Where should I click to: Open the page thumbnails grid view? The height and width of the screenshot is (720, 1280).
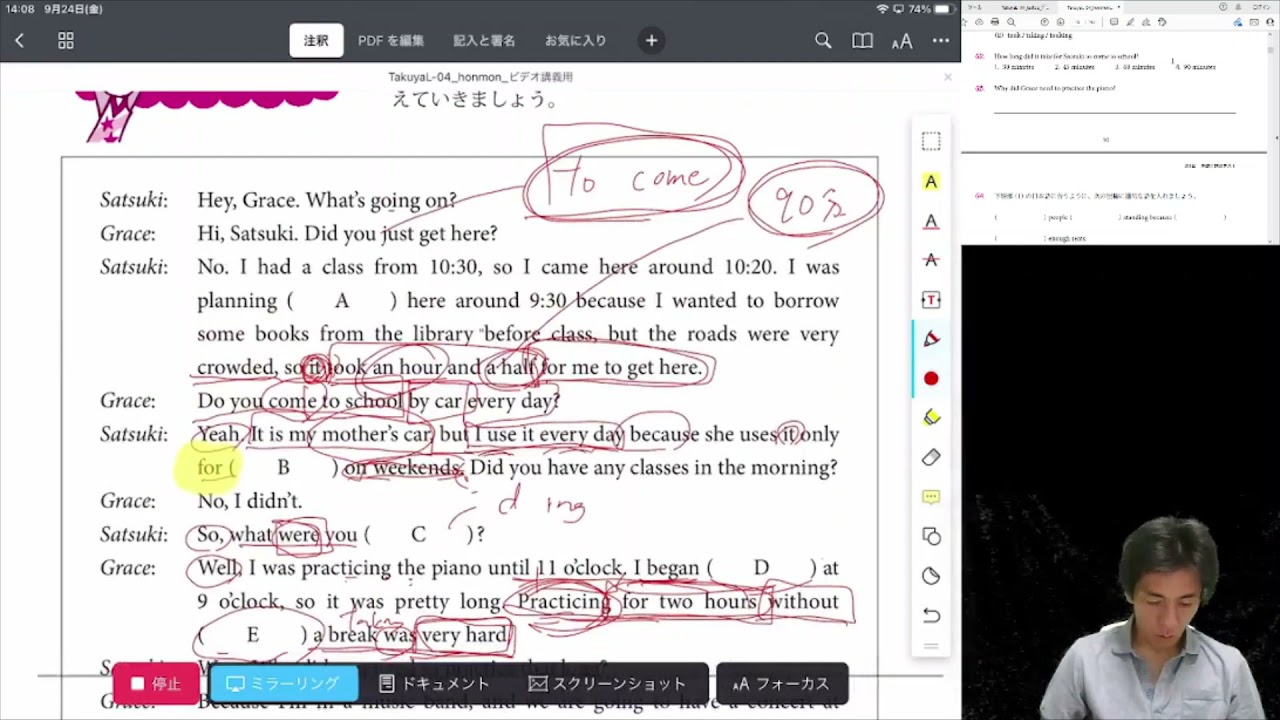[x=66, y=41]
